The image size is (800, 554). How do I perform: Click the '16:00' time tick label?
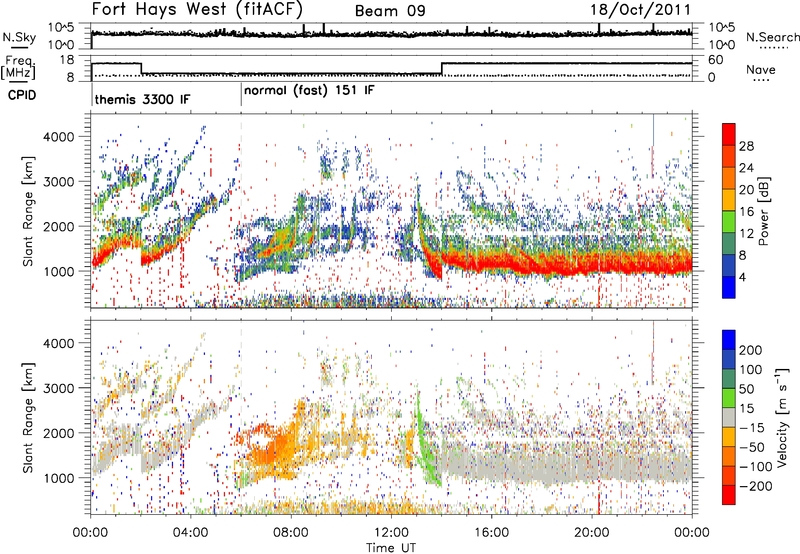coord(491,533)
